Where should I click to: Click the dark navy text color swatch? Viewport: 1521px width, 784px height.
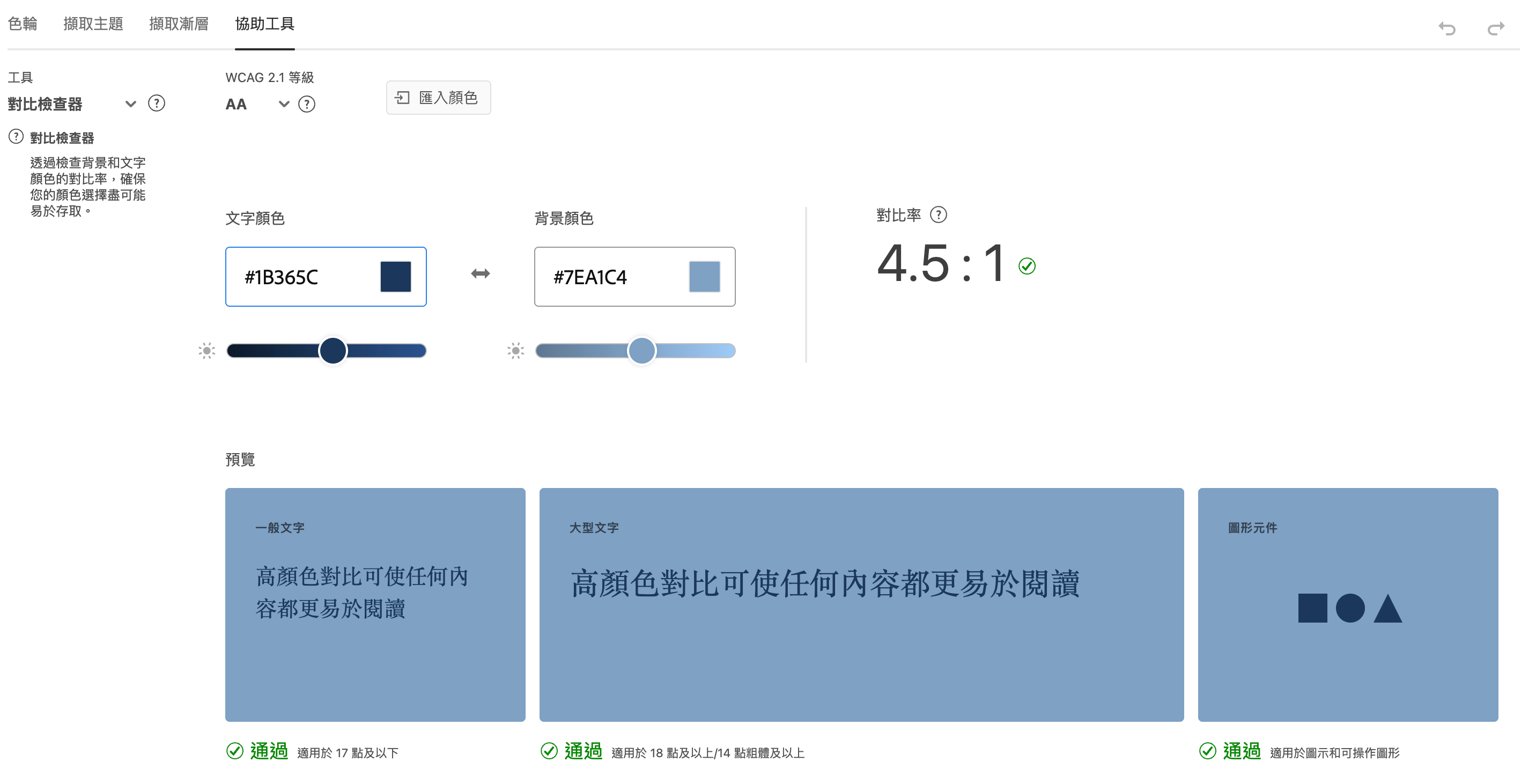(395, 276)
